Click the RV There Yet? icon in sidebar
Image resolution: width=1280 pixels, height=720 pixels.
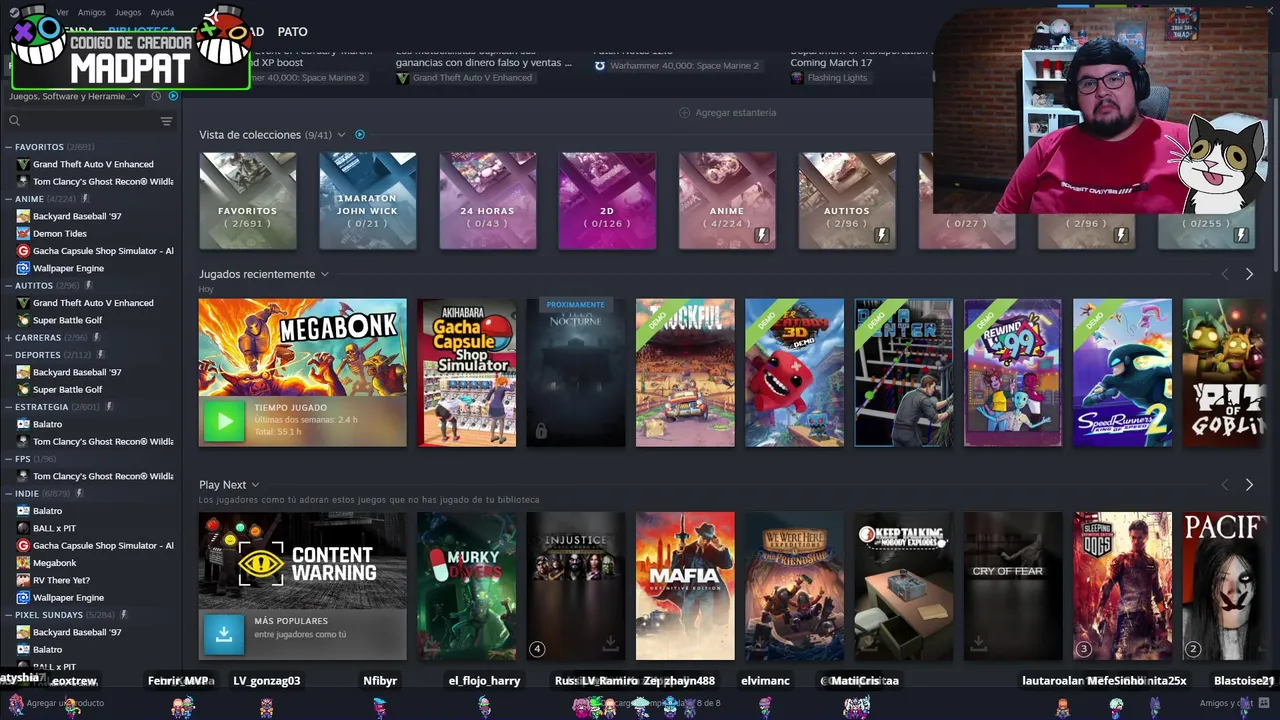[x=23, y=580]
